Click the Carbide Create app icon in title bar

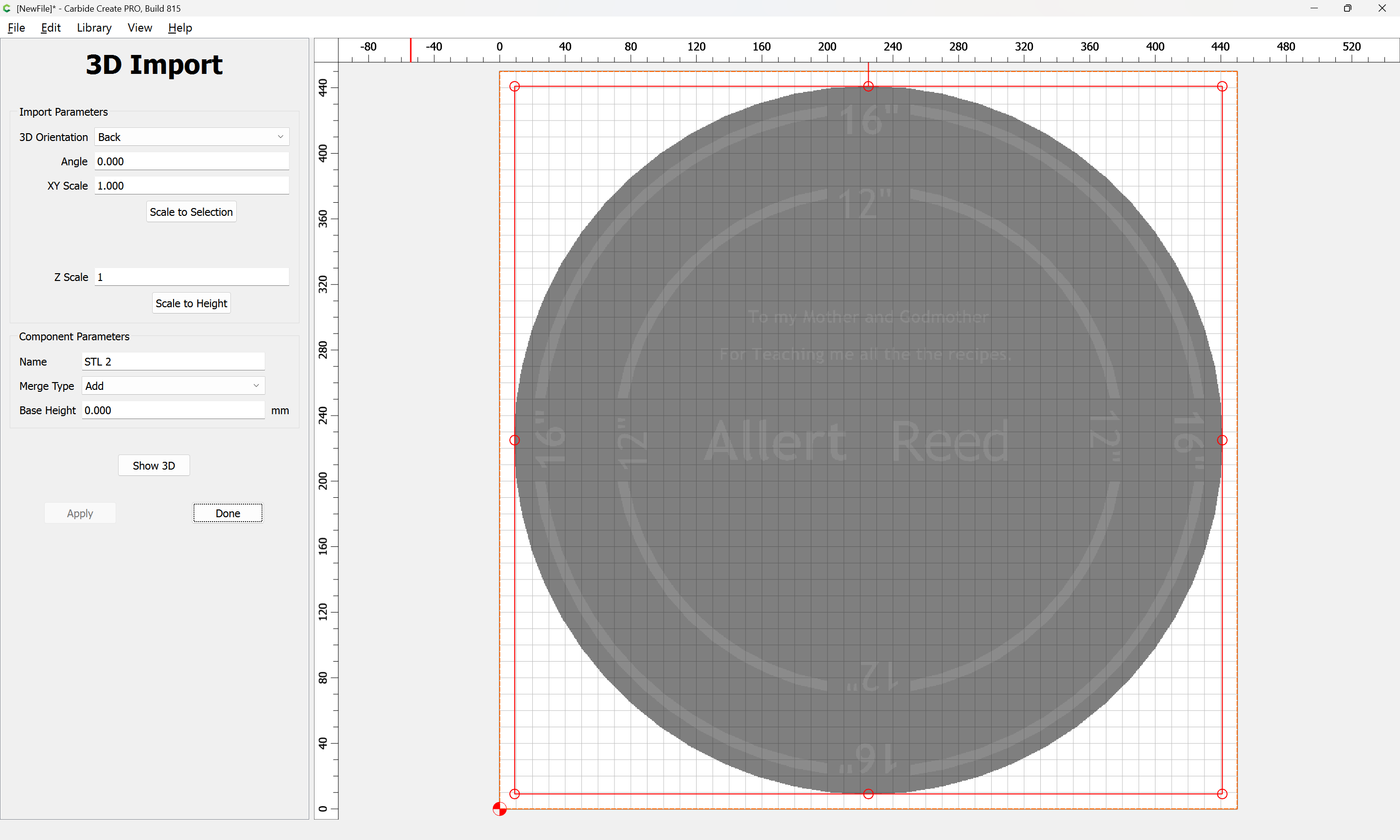[7, 8]
